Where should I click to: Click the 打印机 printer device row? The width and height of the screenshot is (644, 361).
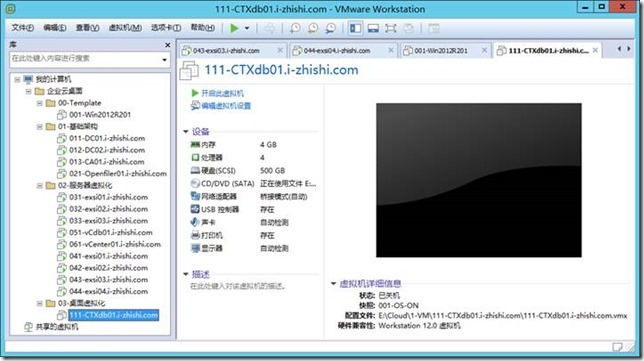[254, 235]
